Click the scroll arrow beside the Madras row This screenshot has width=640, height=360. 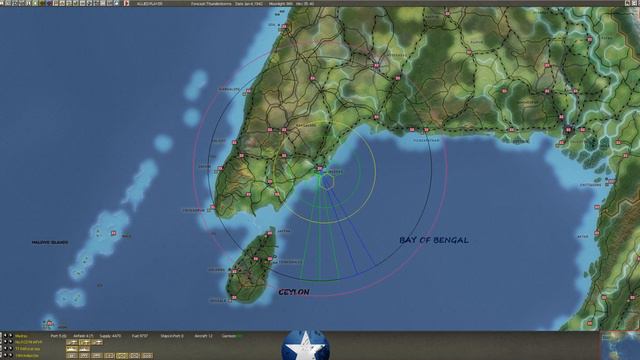[x=6, y=336]
